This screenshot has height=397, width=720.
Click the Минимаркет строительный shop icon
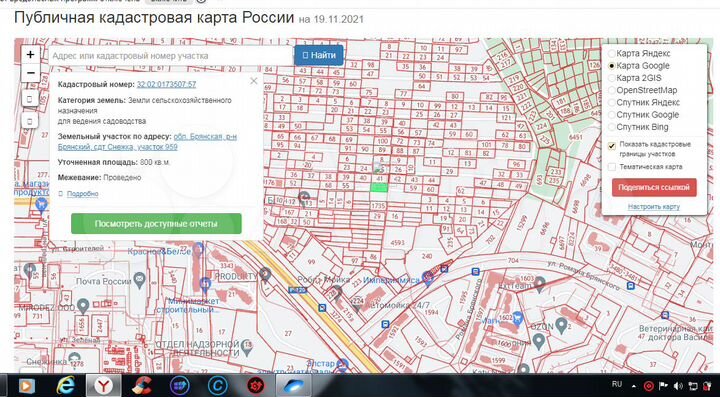pos(206,284)
